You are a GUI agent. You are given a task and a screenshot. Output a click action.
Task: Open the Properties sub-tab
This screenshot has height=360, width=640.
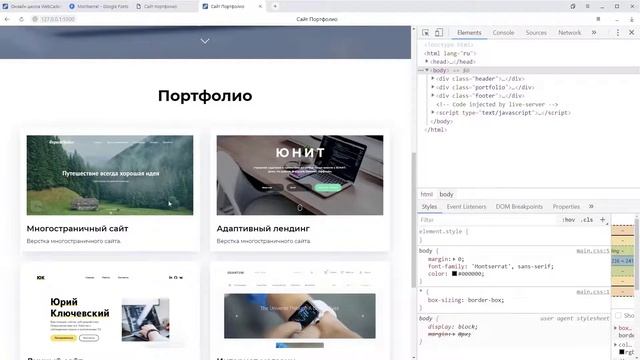(x=566, y=207)
